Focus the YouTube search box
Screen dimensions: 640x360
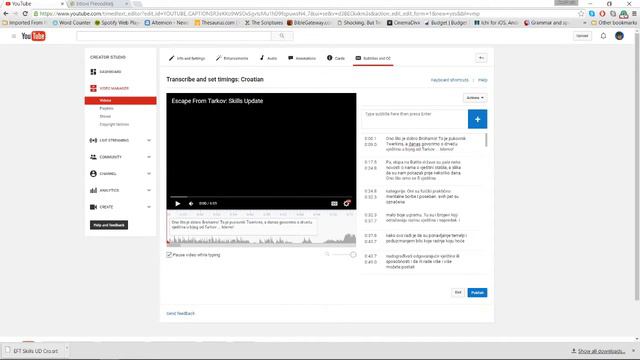[x=174, y=36]
